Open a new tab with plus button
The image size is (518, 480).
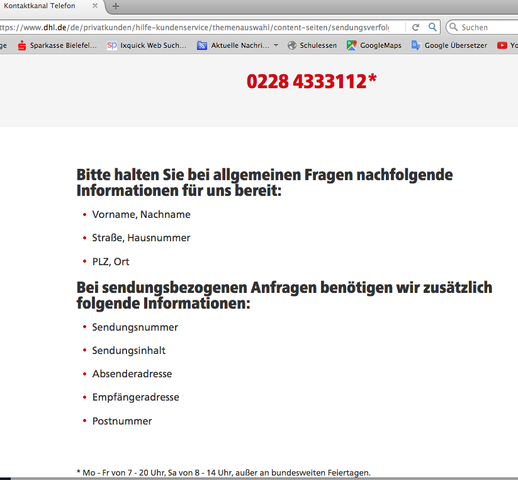116,6
